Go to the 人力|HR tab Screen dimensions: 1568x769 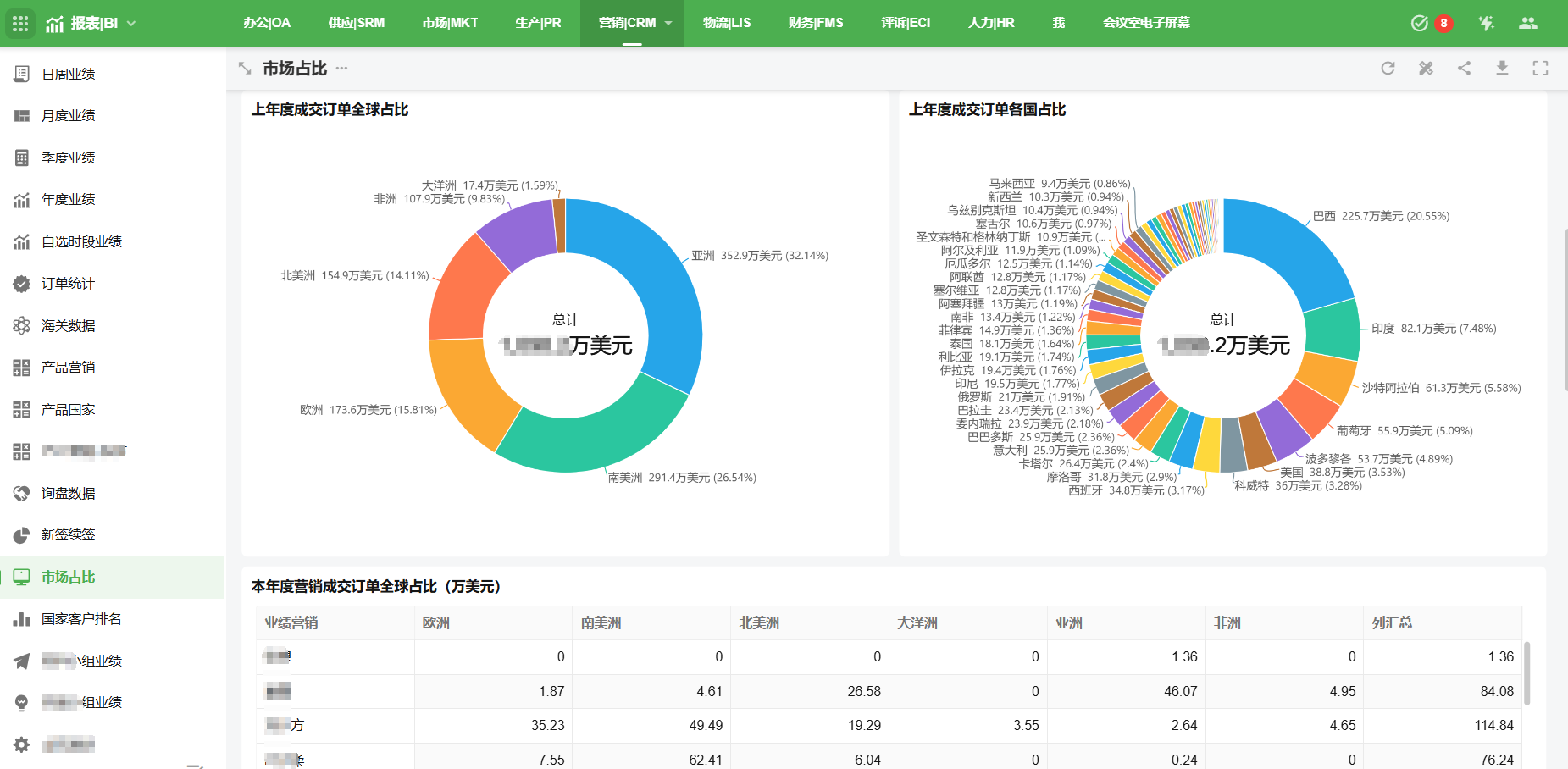tap(991, 23)
